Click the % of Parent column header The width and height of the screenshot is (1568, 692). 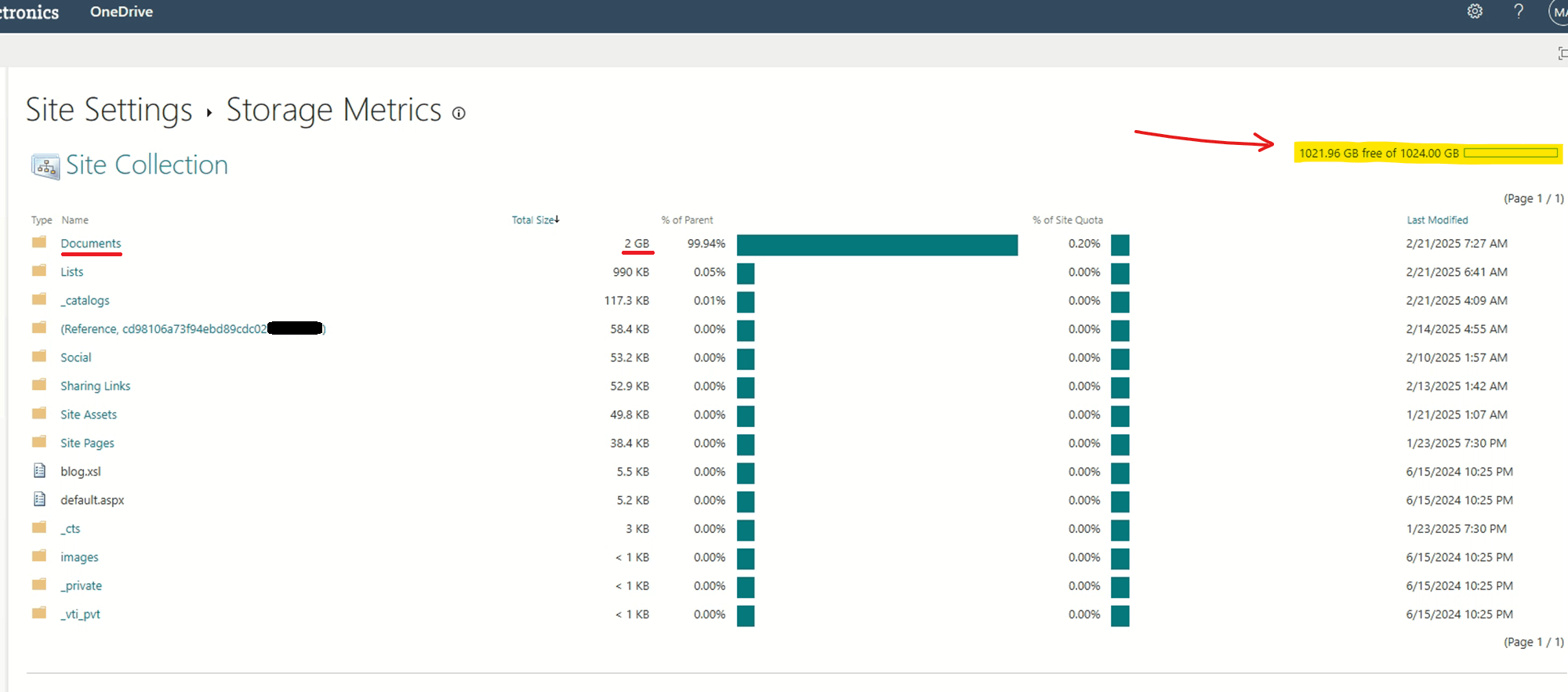[x=688, y=220]
